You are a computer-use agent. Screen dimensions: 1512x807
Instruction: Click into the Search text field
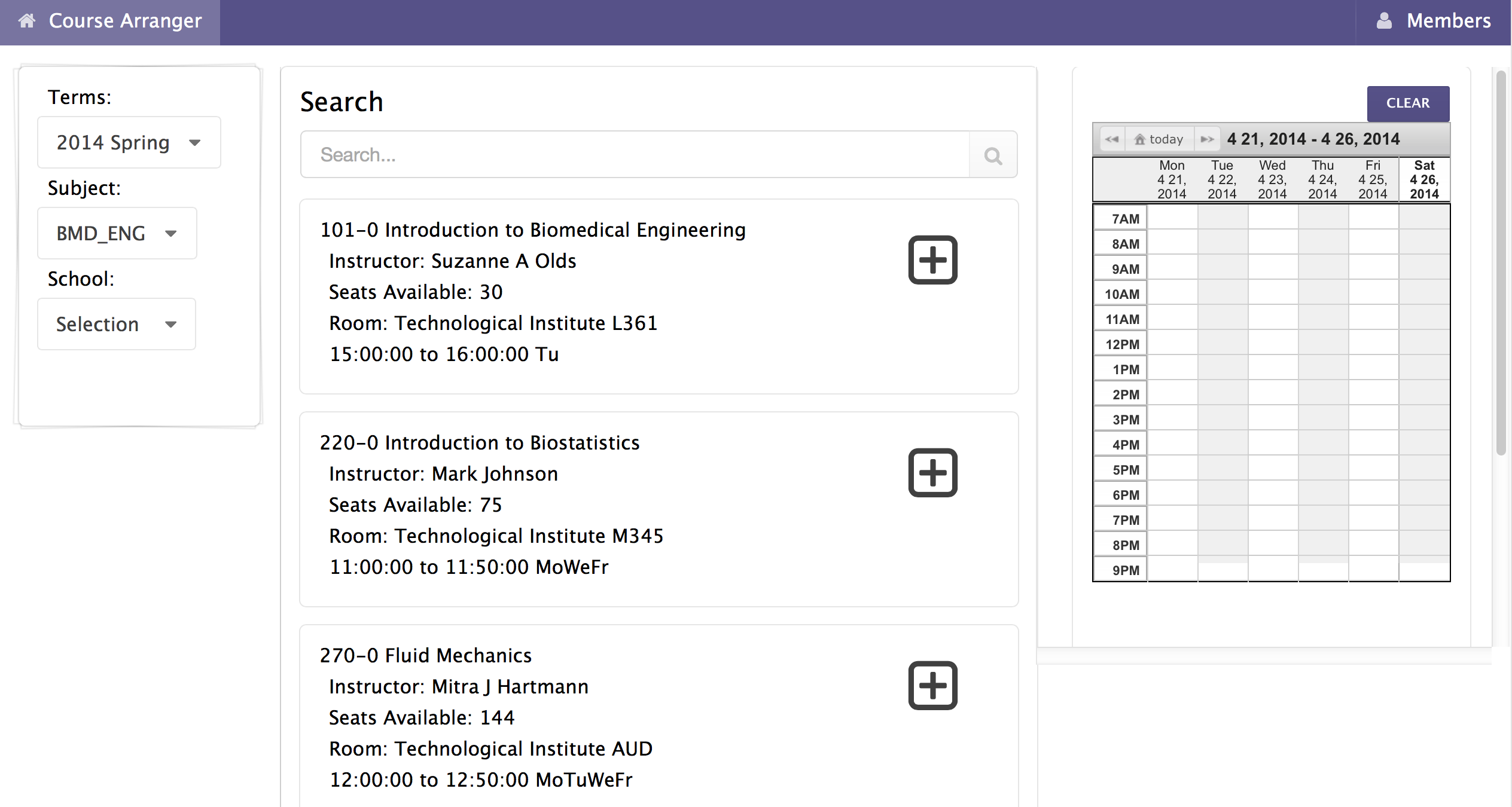coord(634,155)
